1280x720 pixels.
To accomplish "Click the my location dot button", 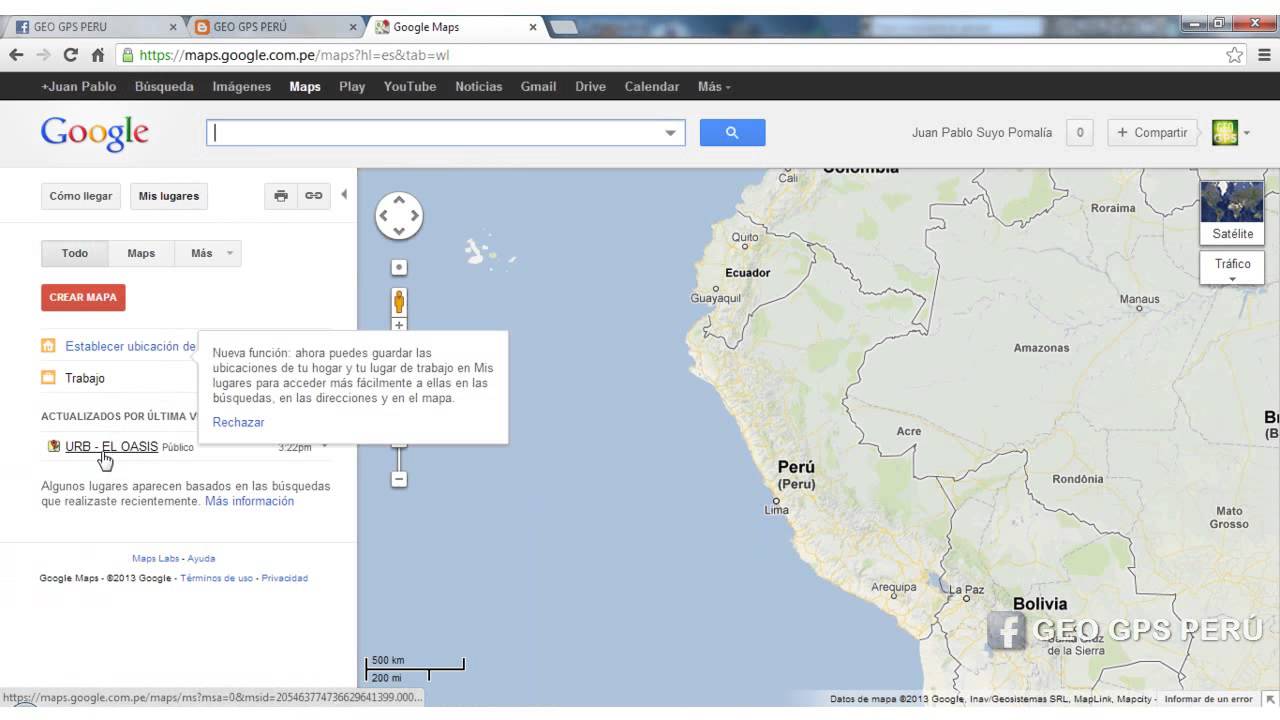I will tap(399, 267).
